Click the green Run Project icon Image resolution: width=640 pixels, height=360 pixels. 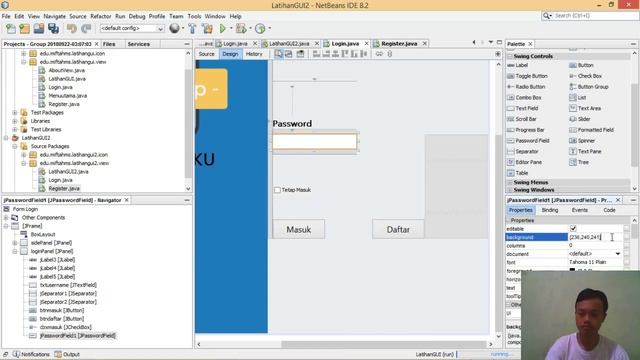click(x=223, y=28)
